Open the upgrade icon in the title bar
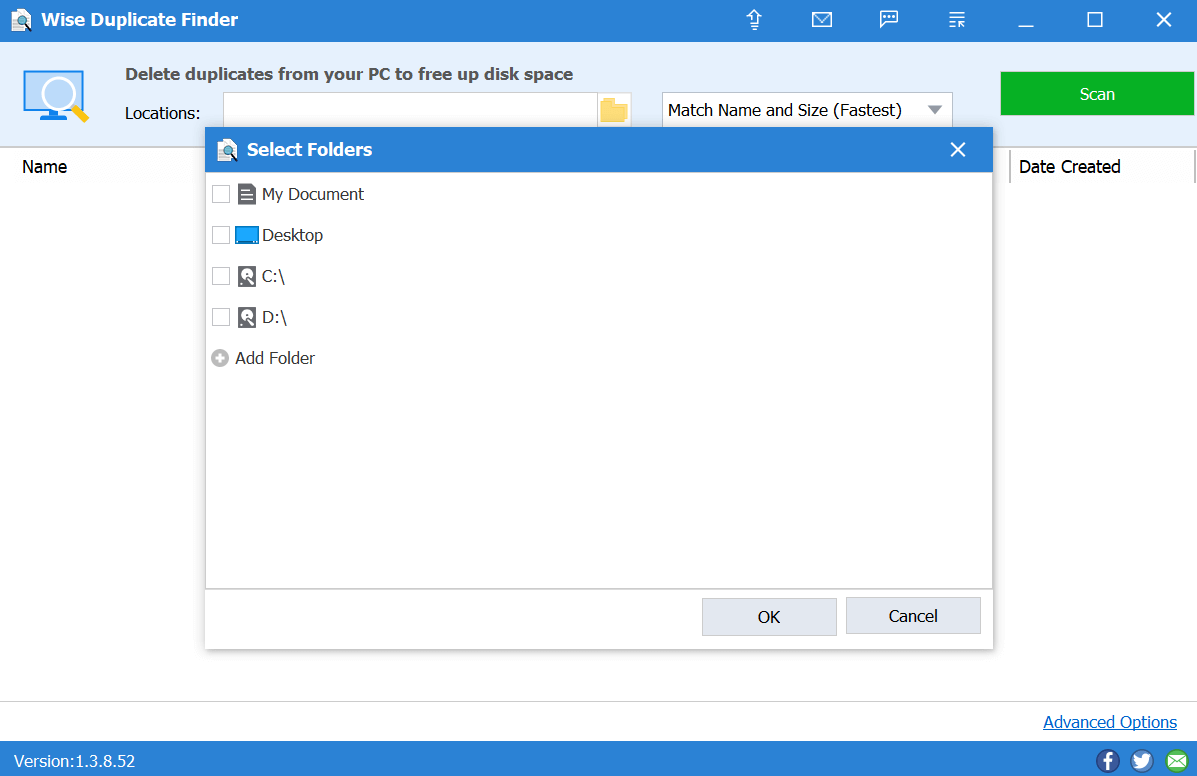This screenshot has height=776, width=1197. (x=754, y=20)
